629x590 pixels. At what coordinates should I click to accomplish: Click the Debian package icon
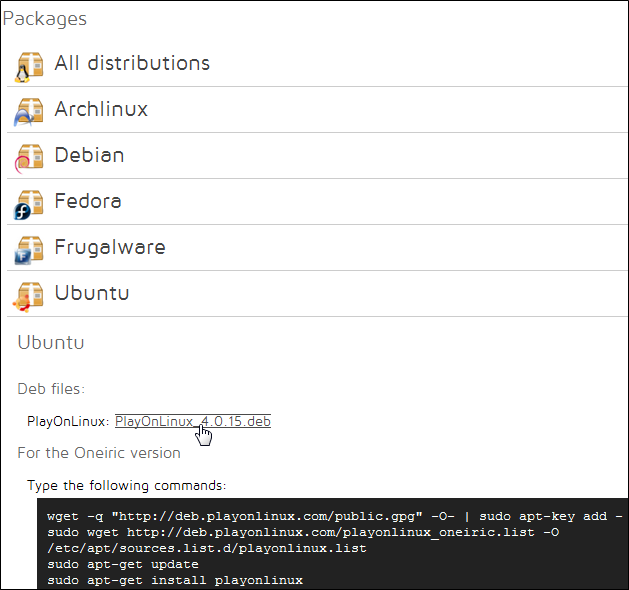[30, 157]
